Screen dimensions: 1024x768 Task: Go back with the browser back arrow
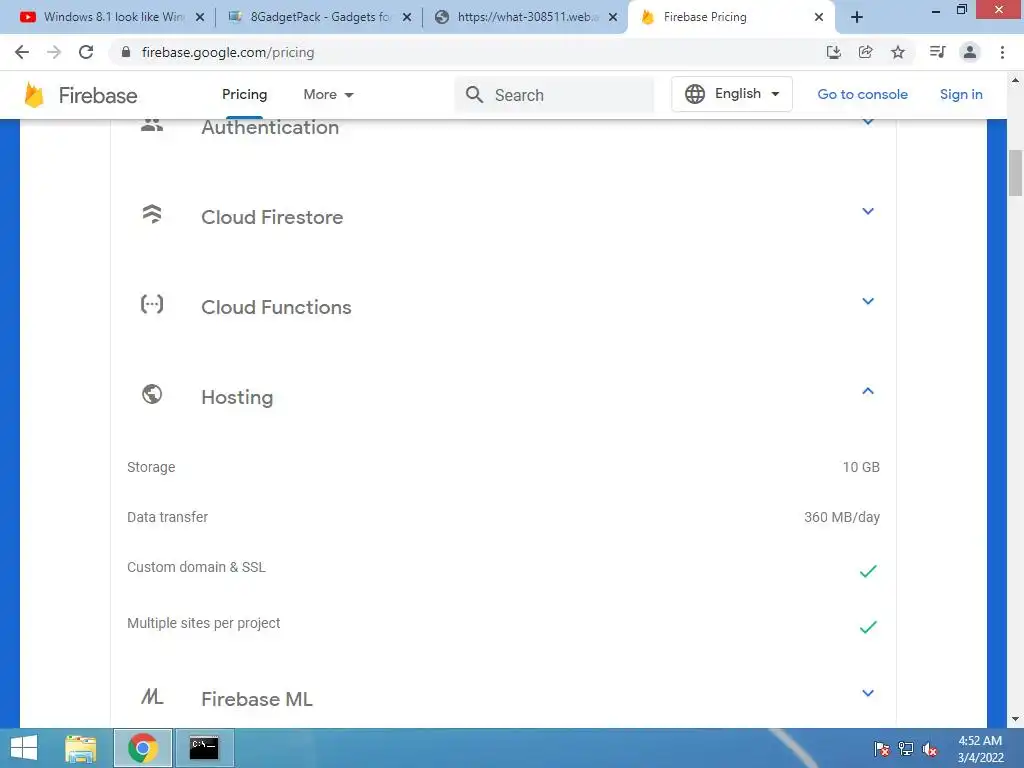click(x=22, y=52)
